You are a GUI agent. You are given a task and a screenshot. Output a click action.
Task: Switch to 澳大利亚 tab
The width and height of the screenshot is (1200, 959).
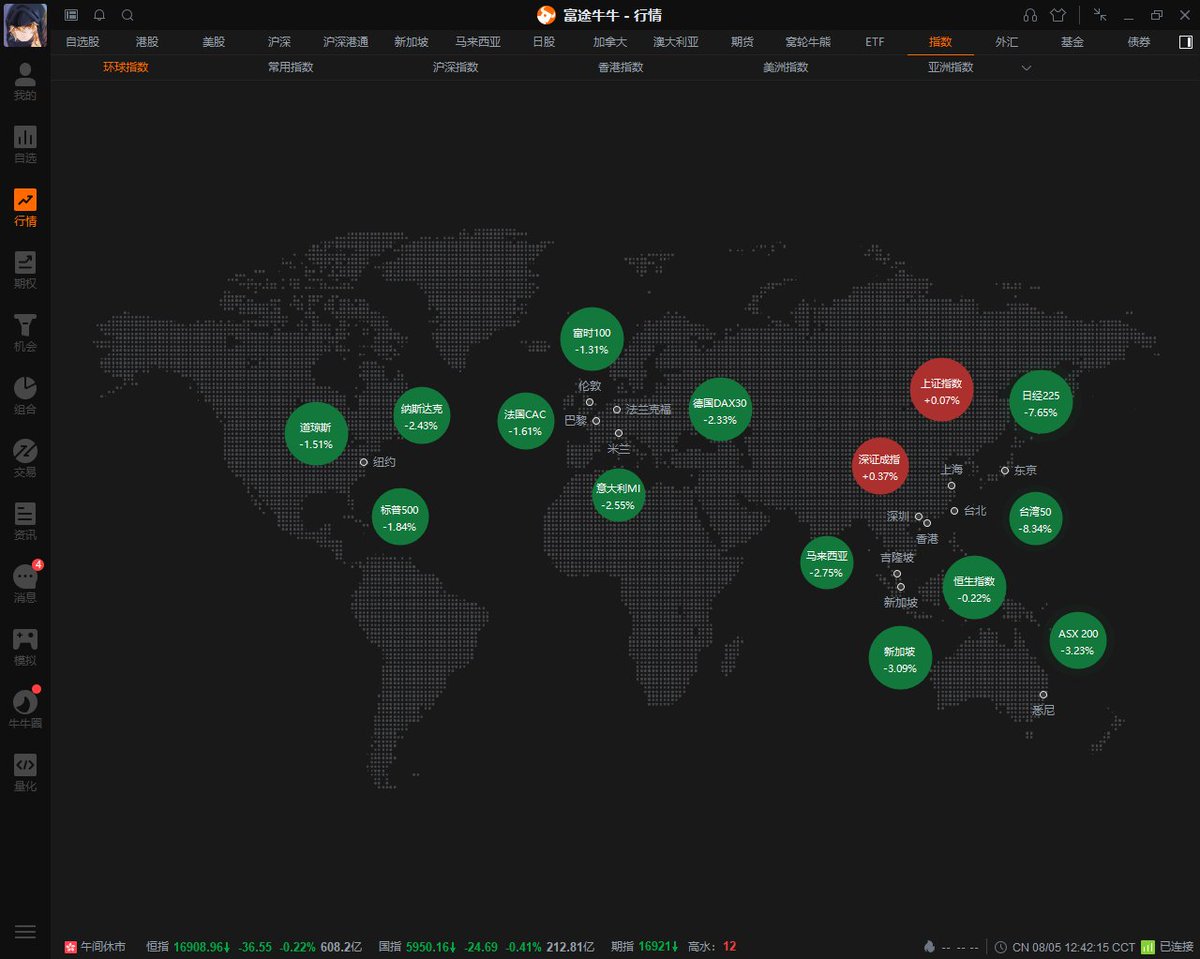pyautogui.click(x=676, y=42)
